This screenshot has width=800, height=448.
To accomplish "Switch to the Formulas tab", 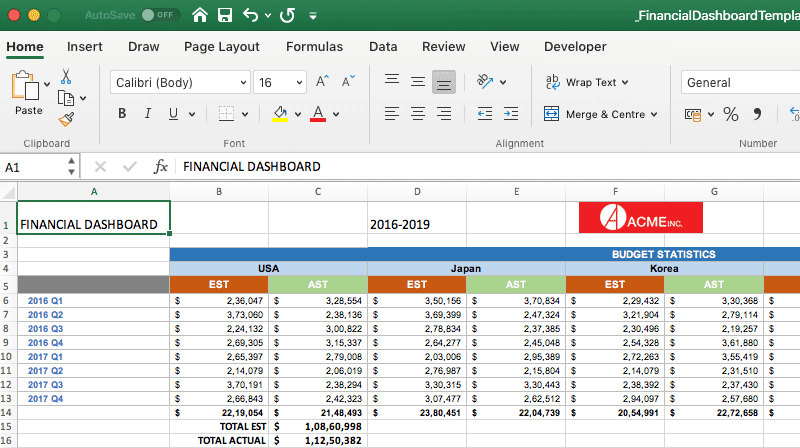I will point(314,47).
